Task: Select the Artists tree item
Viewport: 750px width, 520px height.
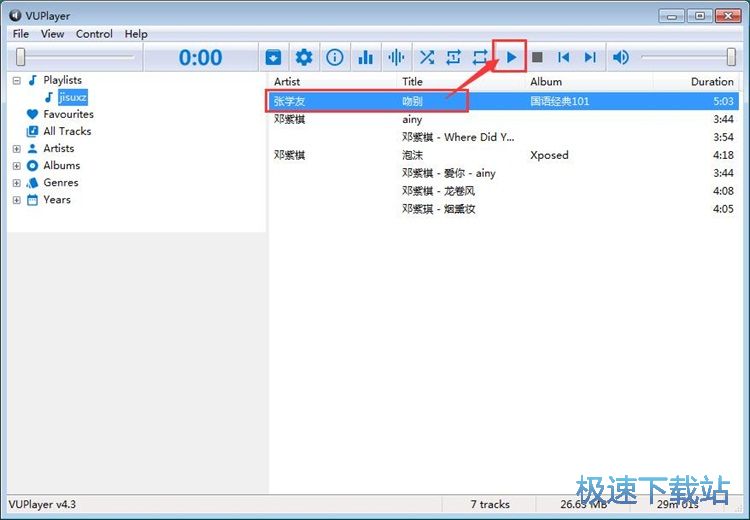Action: tap(58, 148)
